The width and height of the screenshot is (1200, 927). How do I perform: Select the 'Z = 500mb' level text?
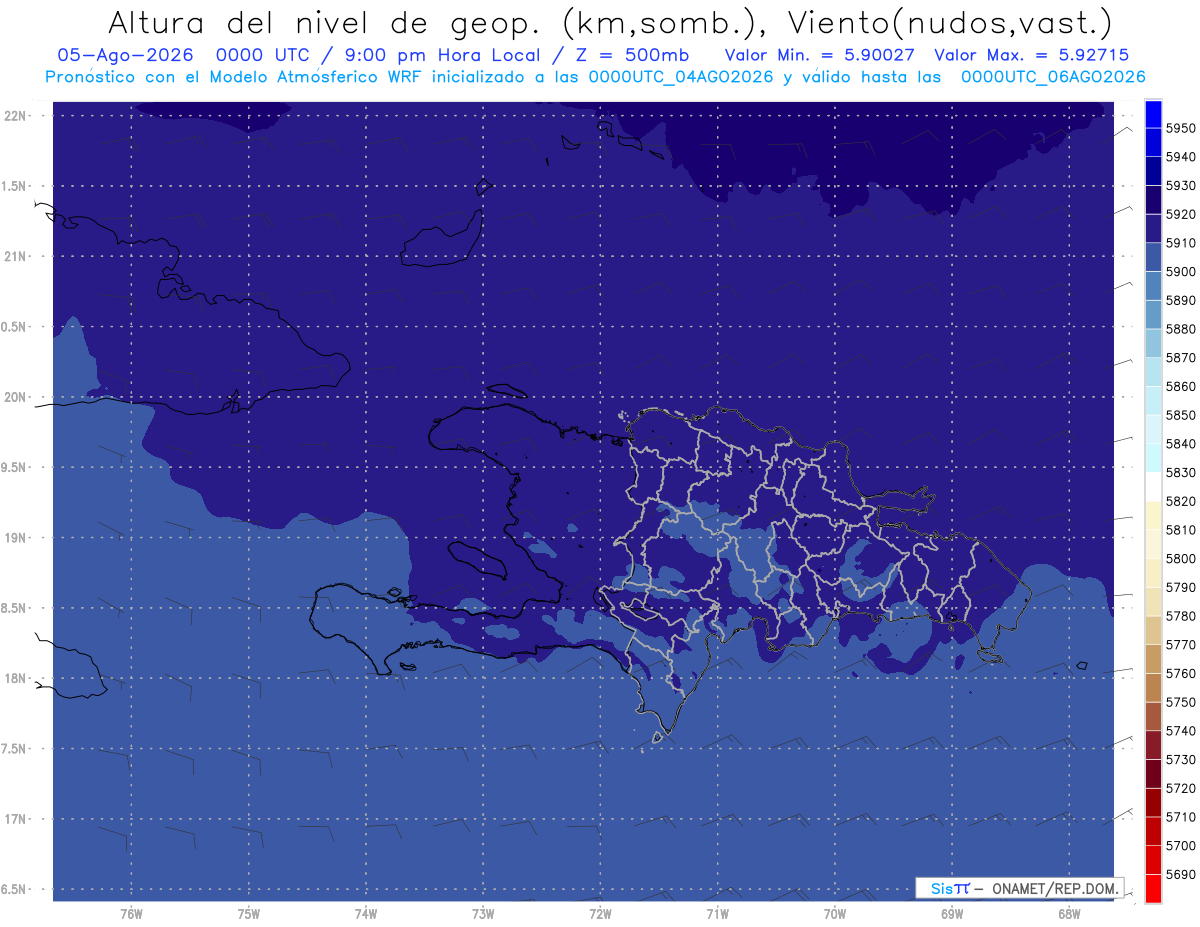[631, 55]
